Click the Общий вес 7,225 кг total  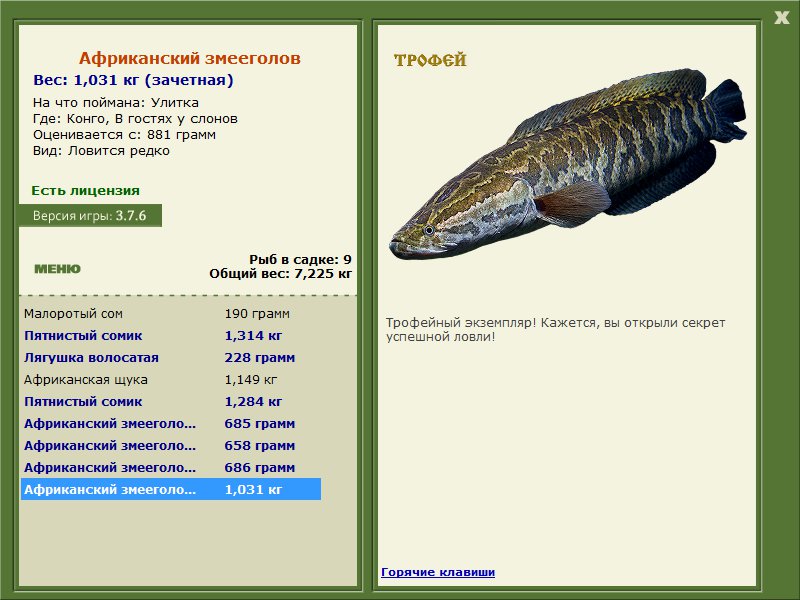[x=280, y=273]
